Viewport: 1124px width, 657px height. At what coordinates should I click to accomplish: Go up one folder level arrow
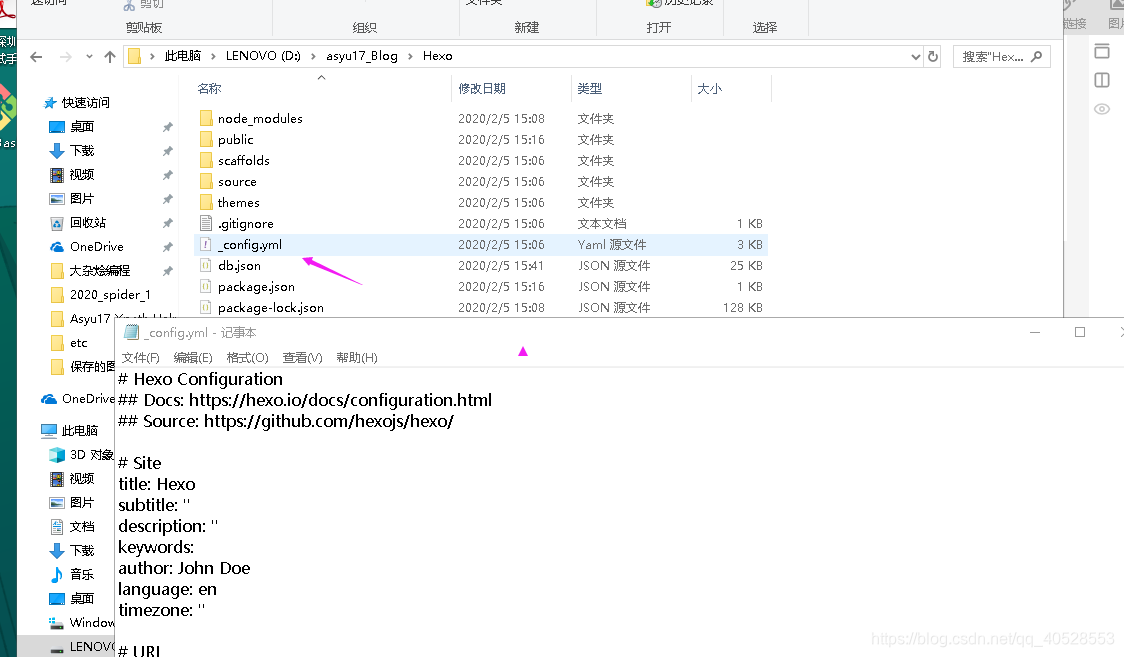[x=110, y=57]
